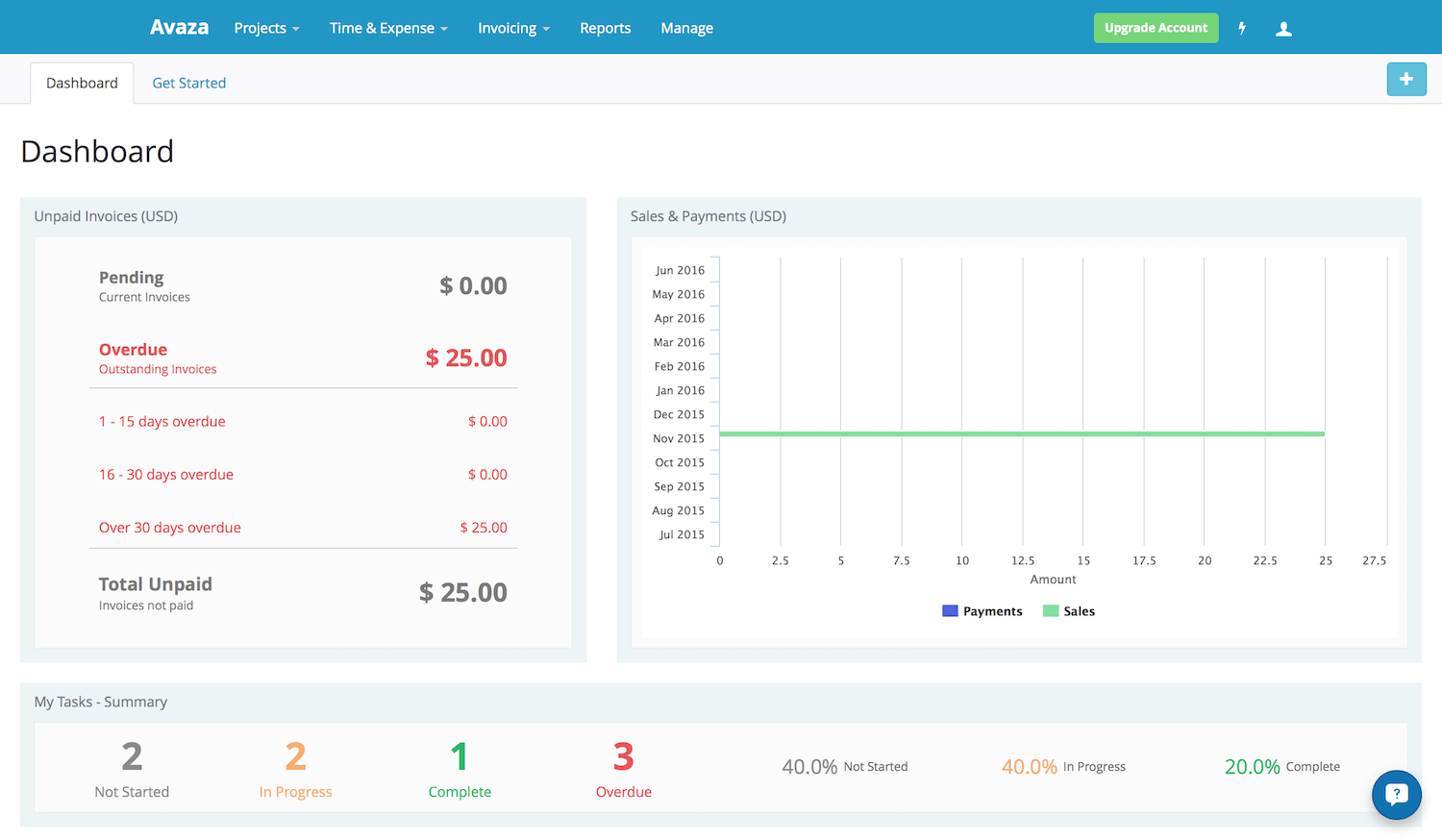
Task: Open Over 30 days overdue invoices
Action: [303, 527]
